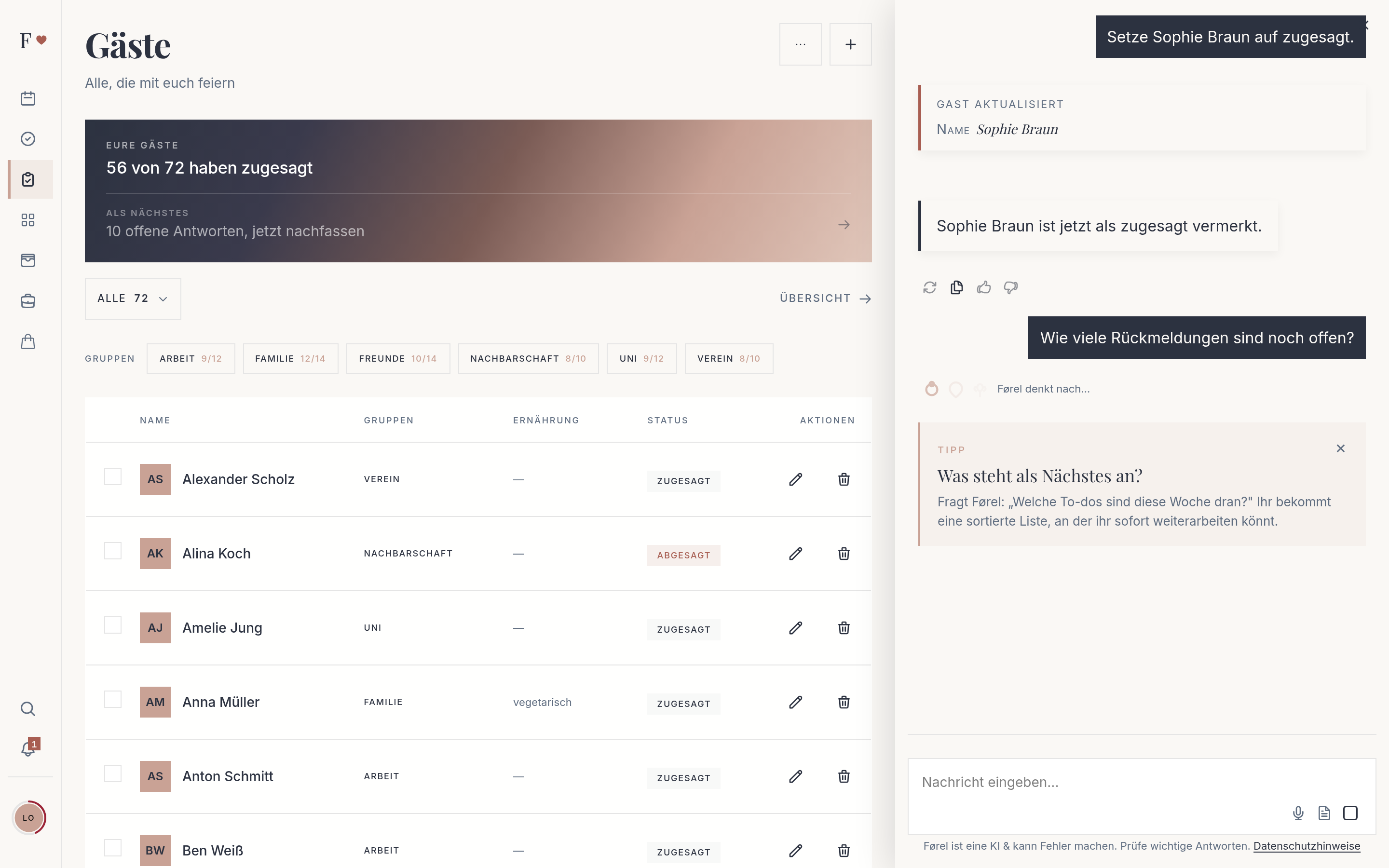Image resolution: width=1389 pixels, height=868 pixels.
Task: Attach a document in the chat input
Action: pyautogui.click(x=1324, y=813)
